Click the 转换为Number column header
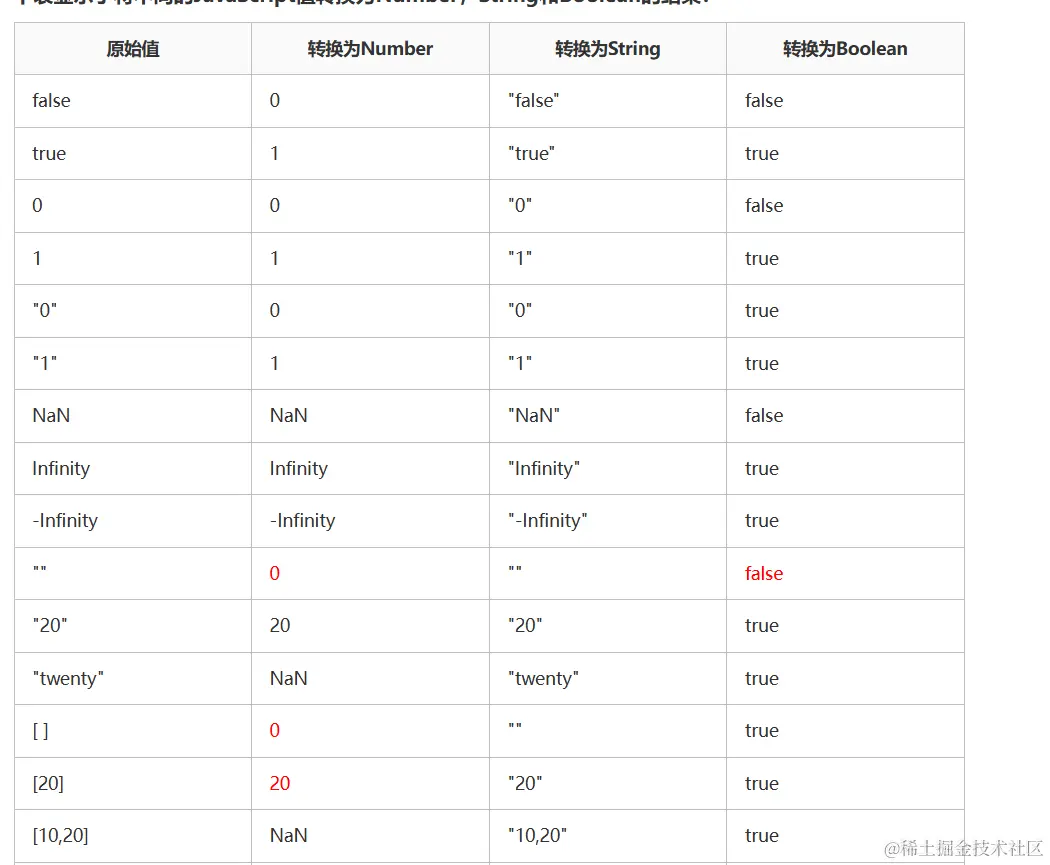 370,49
